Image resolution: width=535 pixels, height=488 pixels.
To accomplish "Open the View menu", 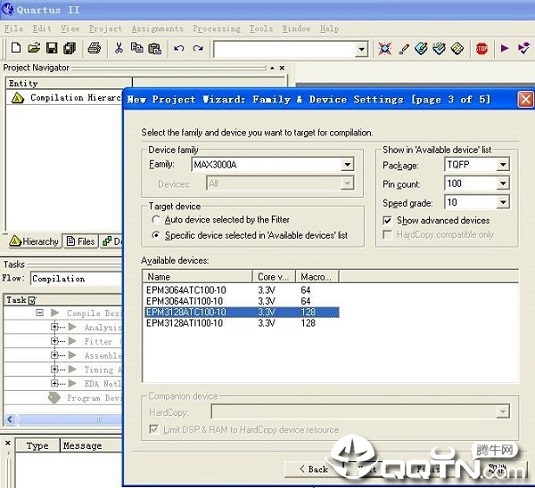I will 70,29.
